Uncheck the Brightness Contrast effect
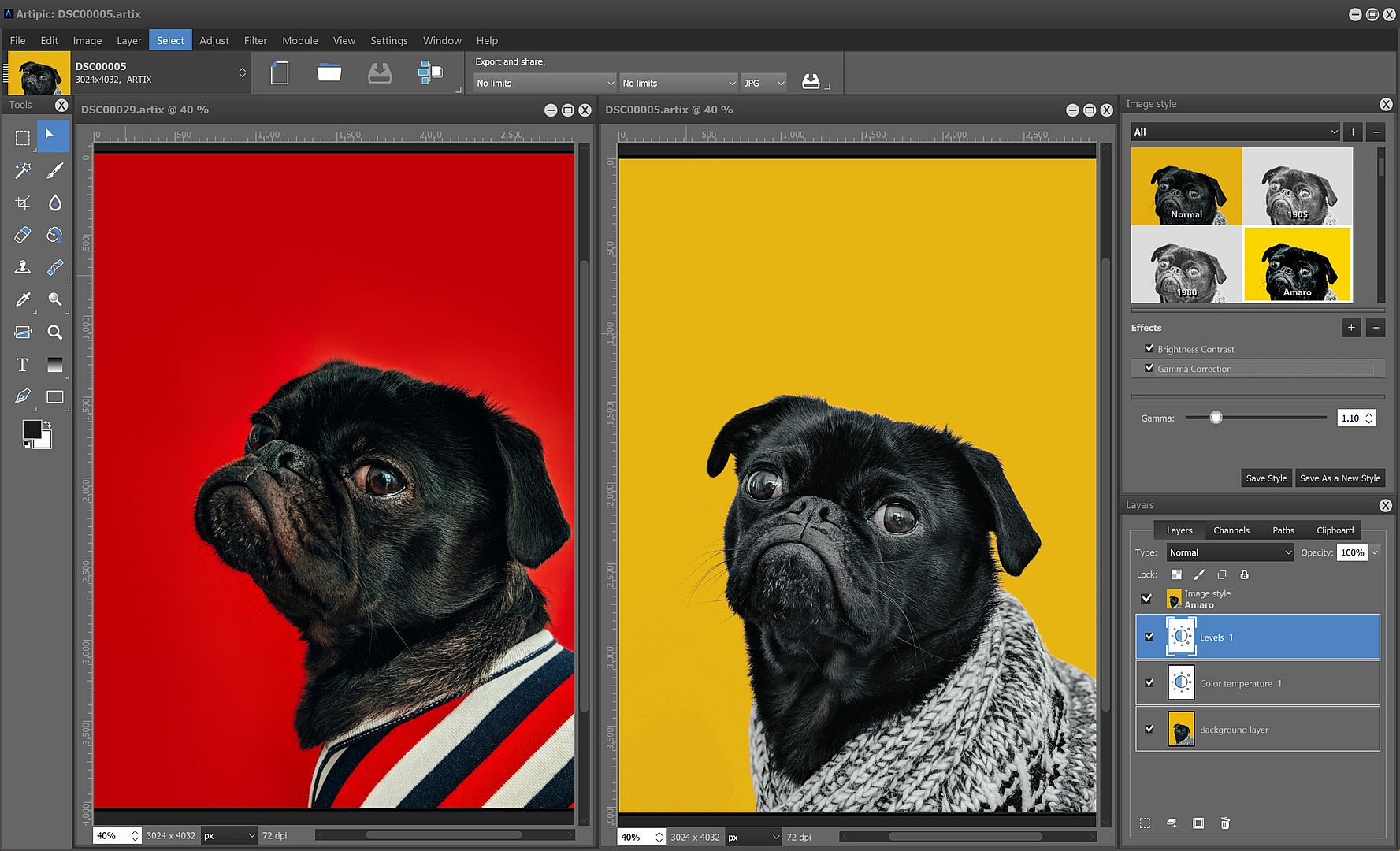This screenshot has height=851, width=1400. pos(1149,348)
